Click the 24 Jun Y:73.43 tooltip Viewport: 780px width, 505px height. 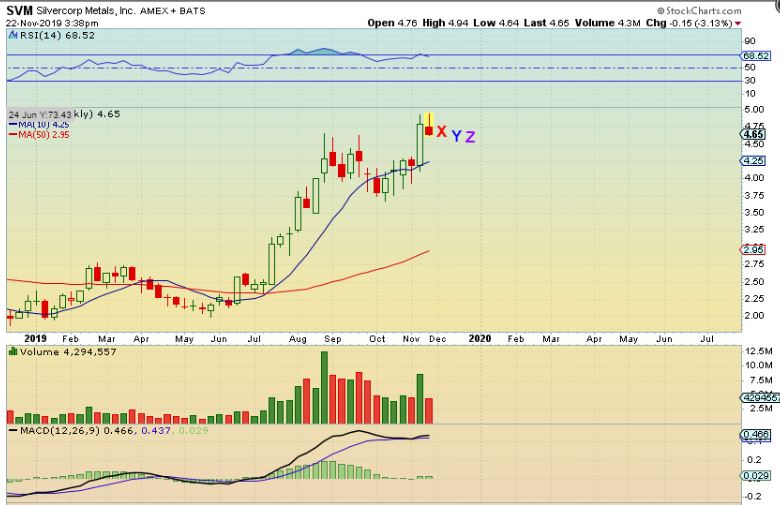coord(40,115)
